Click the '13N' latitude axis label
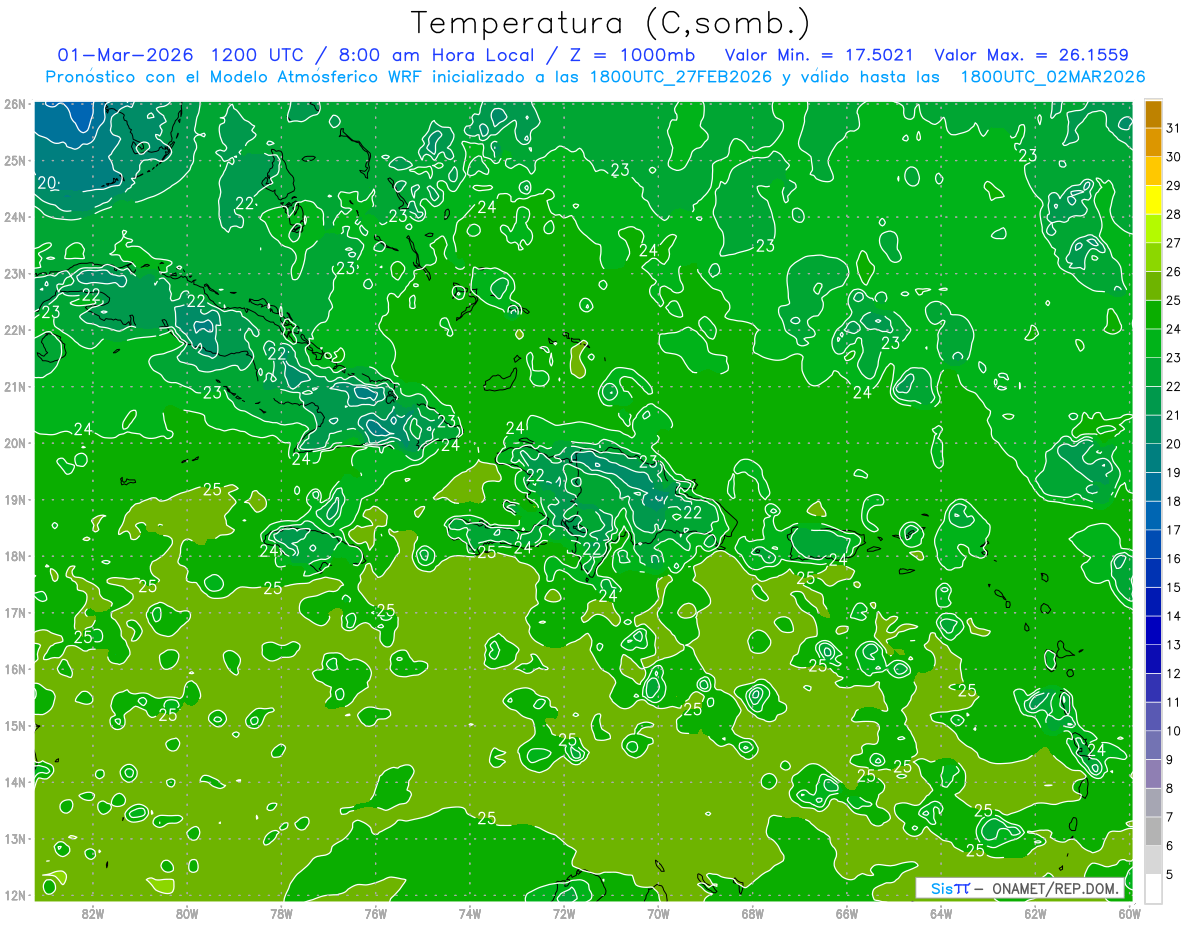Screen dimensions: 1200x927 (15, 838)
